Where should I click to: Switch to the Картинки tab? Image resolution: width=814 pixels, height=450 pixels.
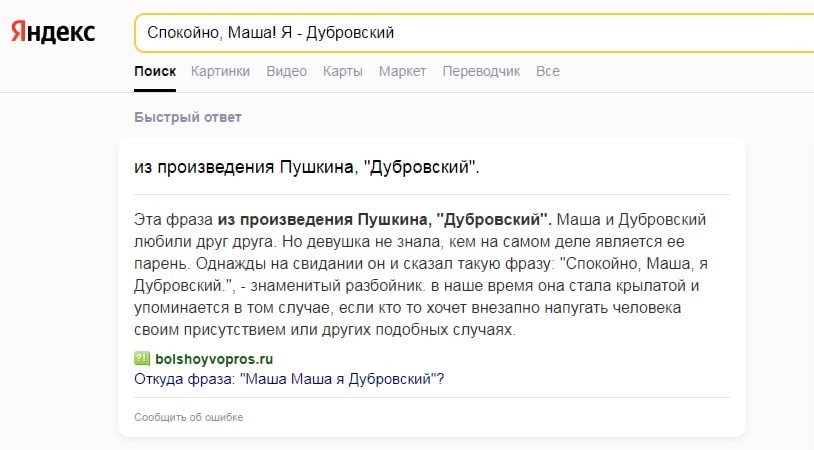tap(220, 71)
